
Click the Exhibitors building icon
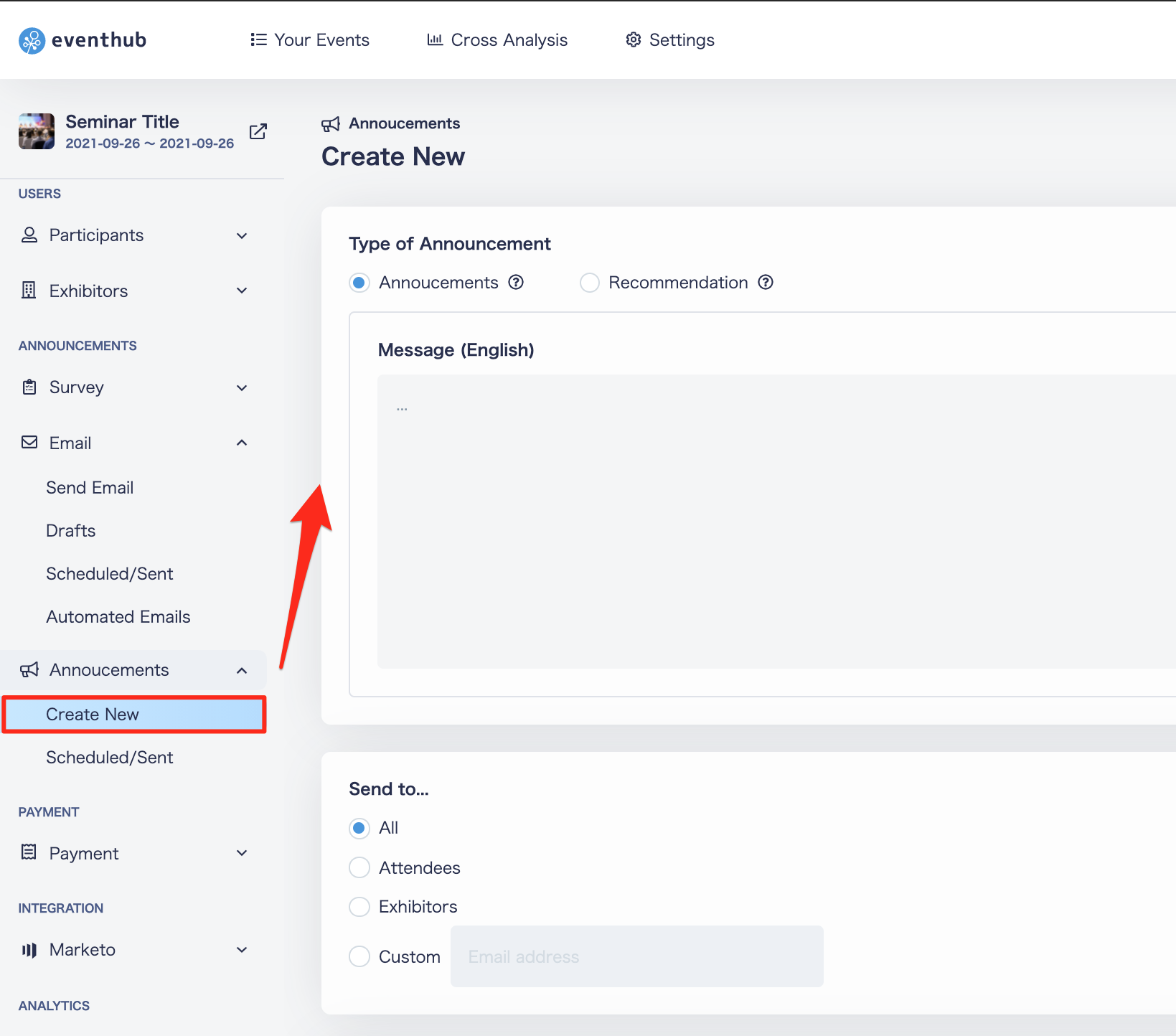click(x=29, y=291)
